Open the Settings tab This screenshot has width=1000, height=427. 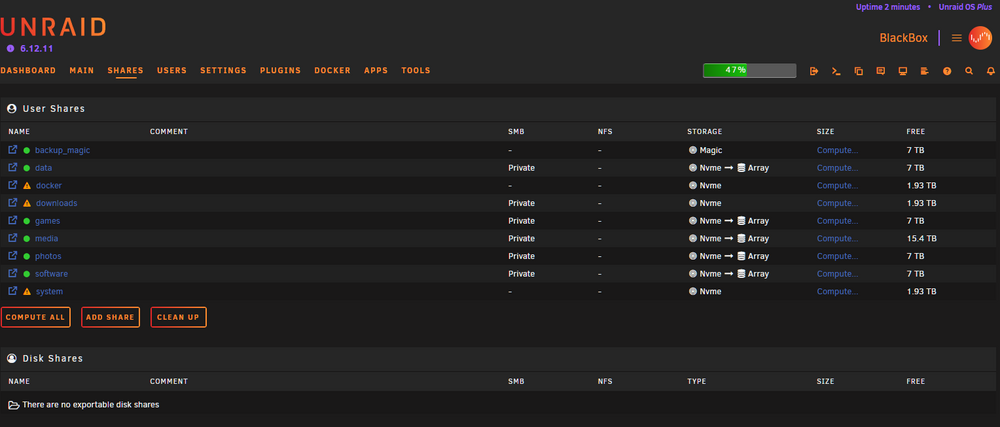(x=223, y=71)
